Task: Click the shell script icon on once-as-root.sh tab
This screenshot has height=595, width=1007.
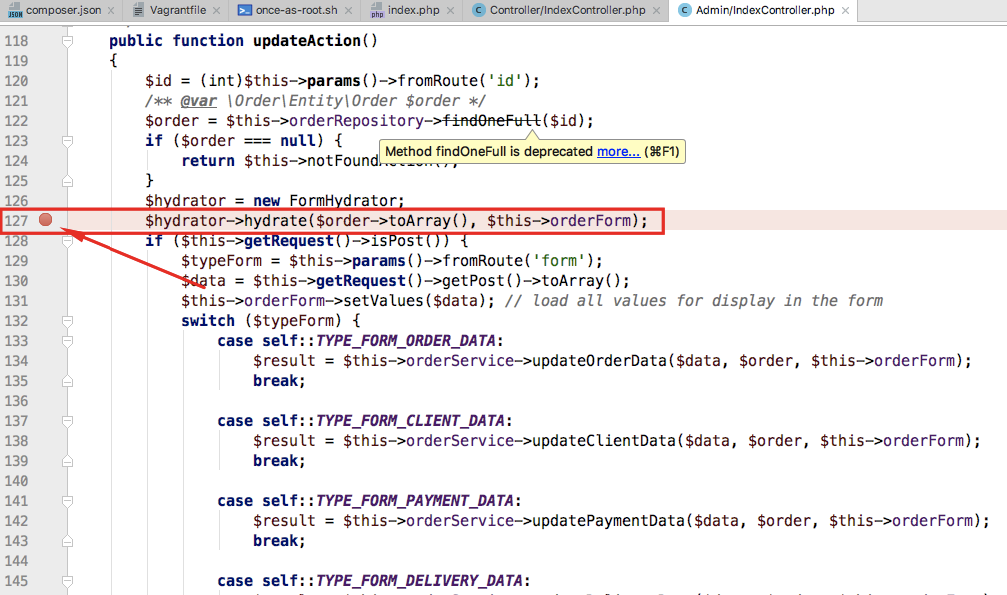Action: [244, 10]
